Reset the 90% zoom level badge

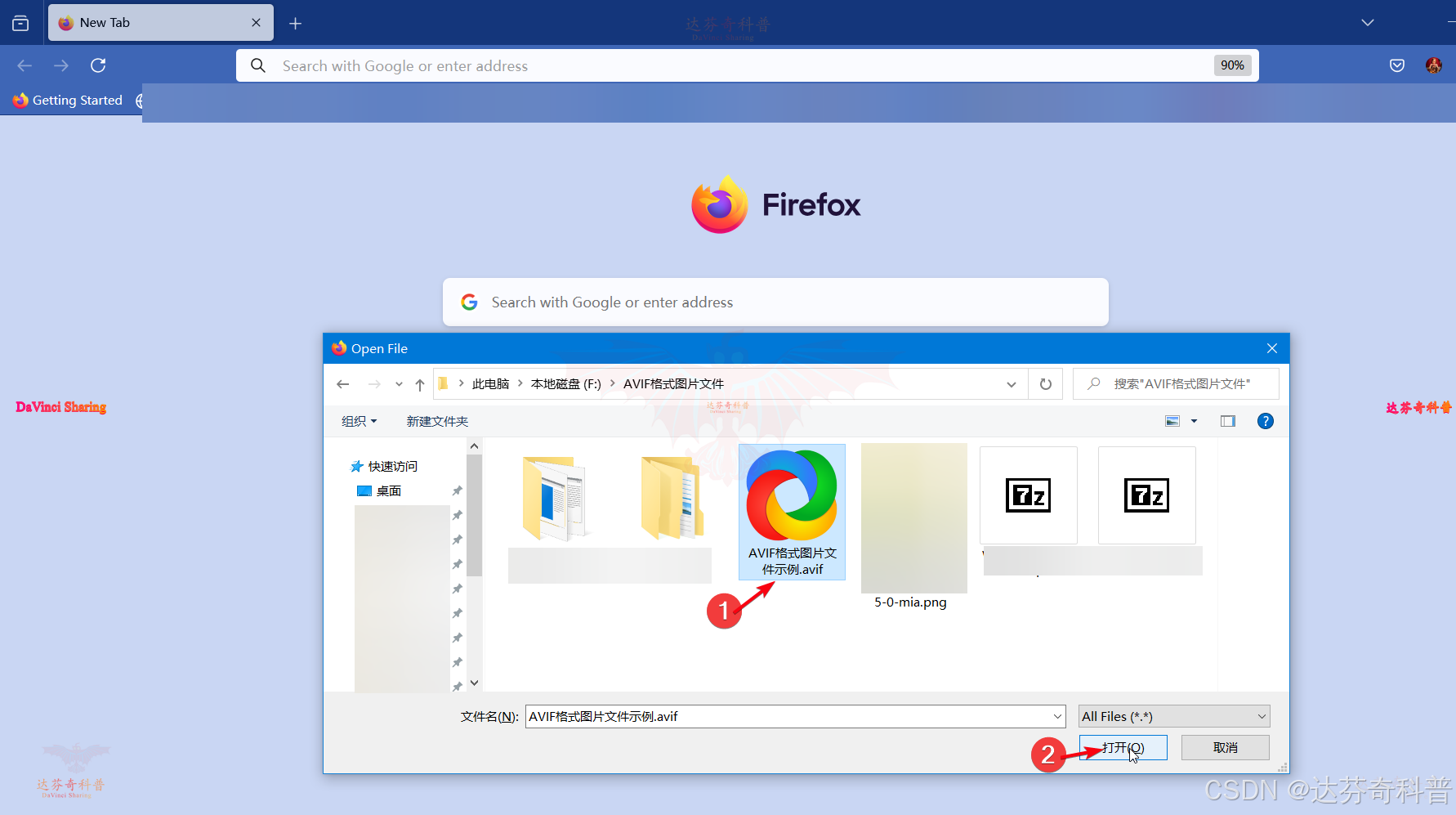1232,65
